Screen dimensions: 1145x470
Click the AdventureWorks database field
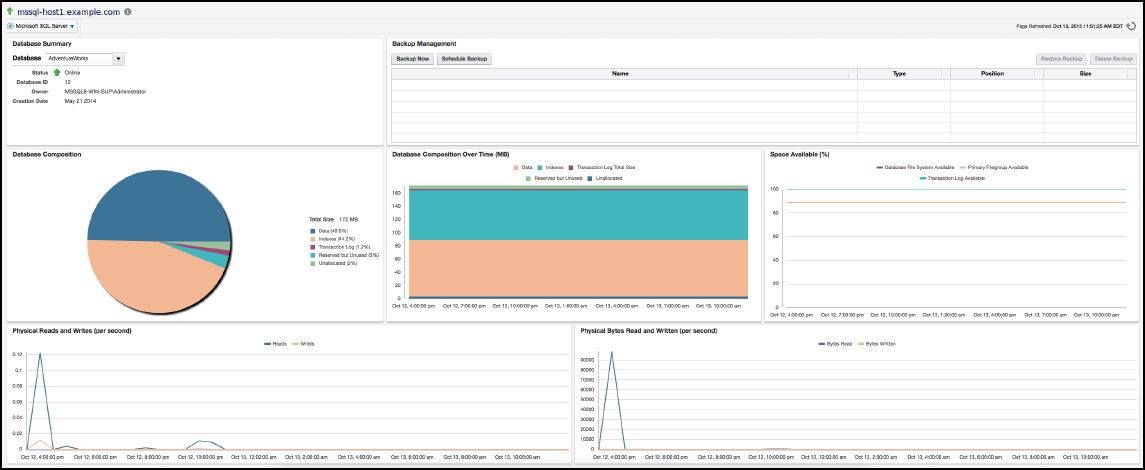pyautogui.click(x=79, y=58)
